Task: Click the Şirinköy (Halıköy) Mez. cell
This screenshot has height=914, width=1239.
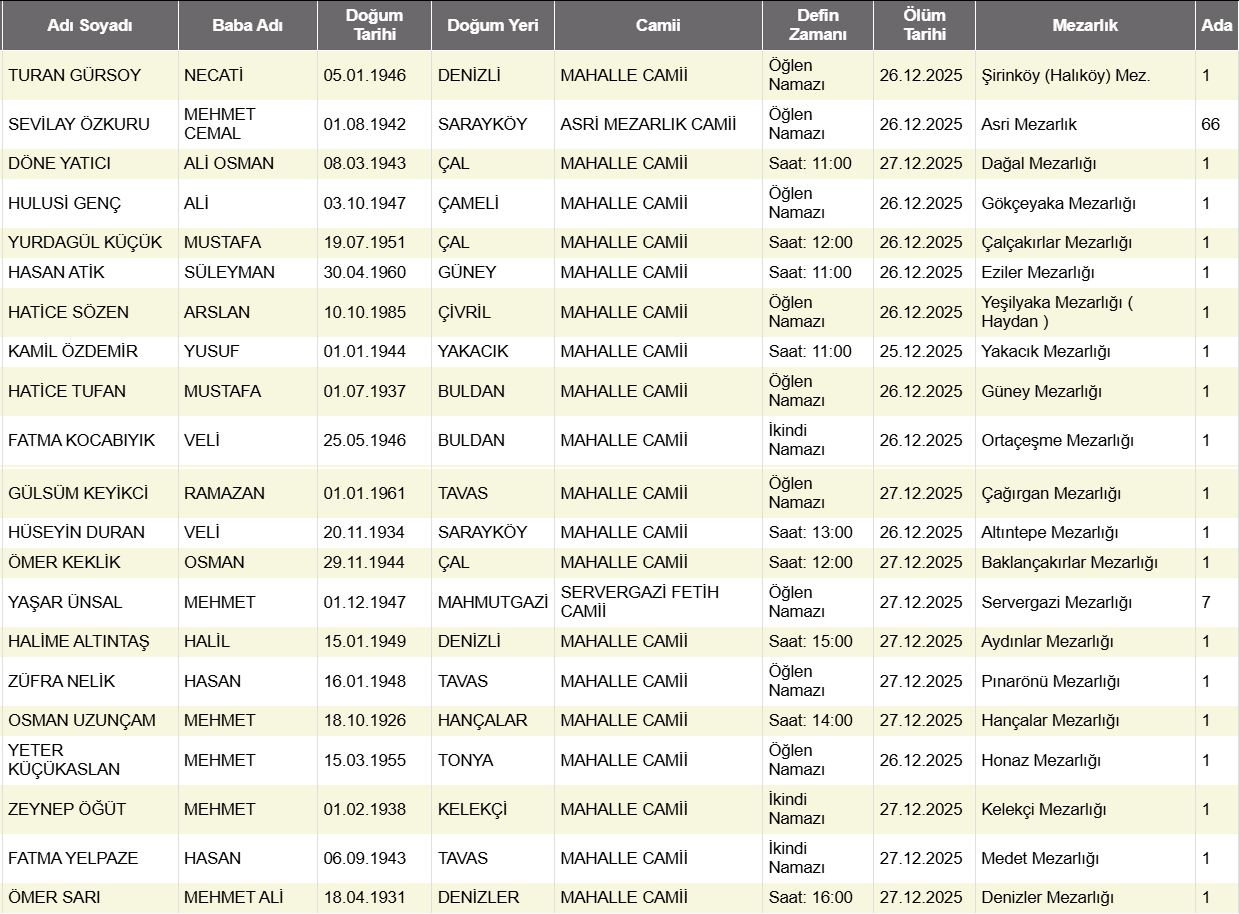Action: click(1066, 75)
